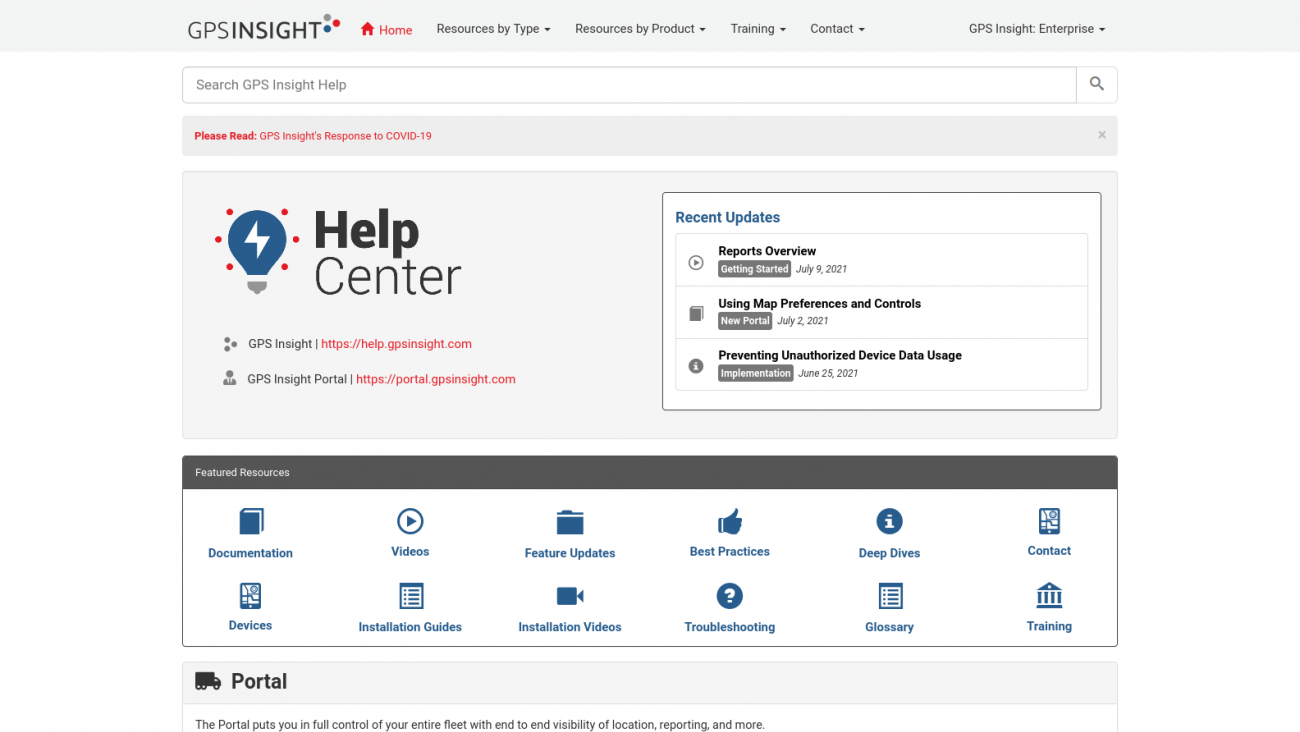The height and width of the screenshot is (732, 1300).
Task: Open the Training dropdown in navbar
Action: click(x=757, y=29)
